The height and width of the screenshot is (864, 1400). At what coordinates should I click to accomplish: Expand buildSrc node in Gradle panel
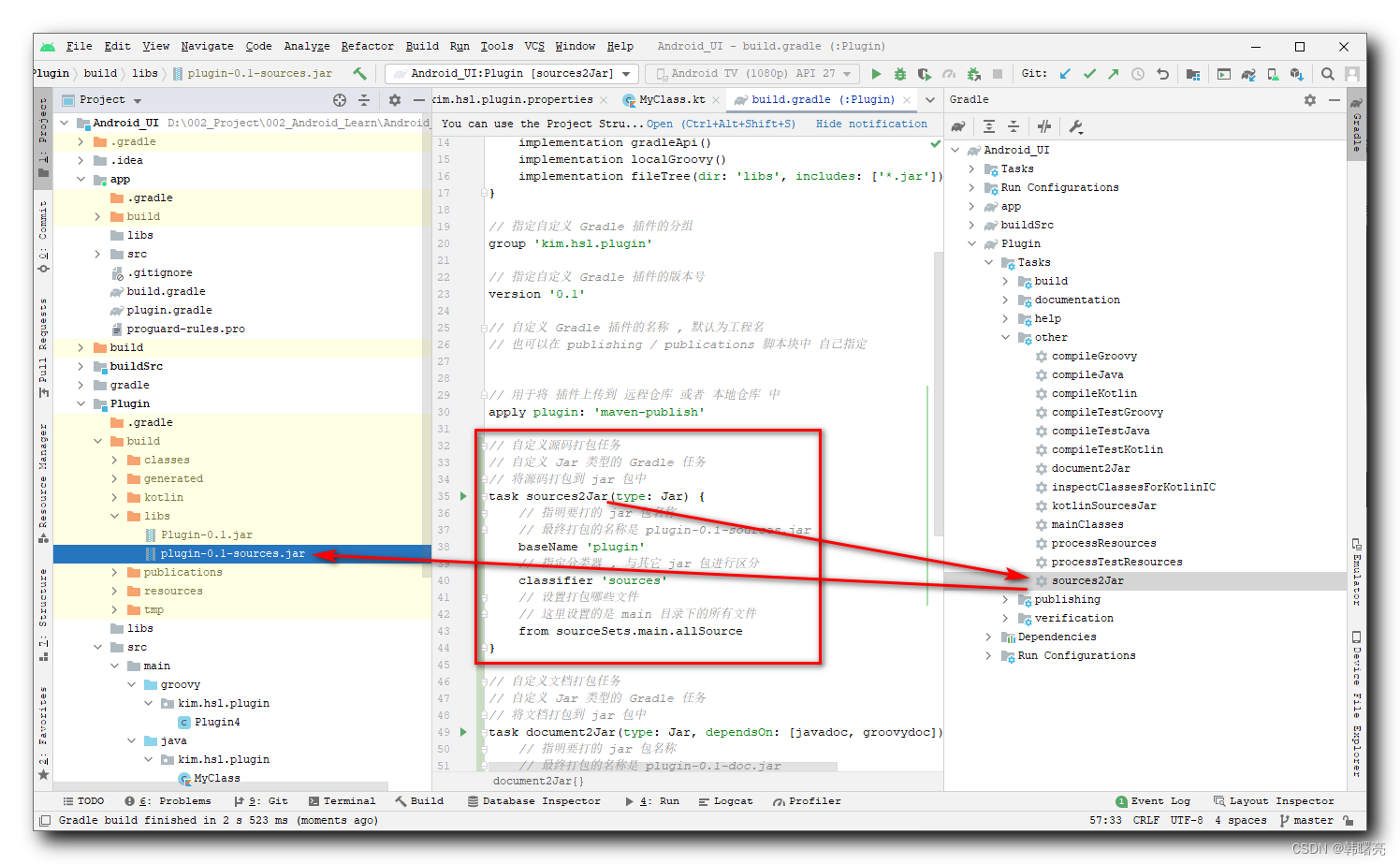tap(971, 225)
